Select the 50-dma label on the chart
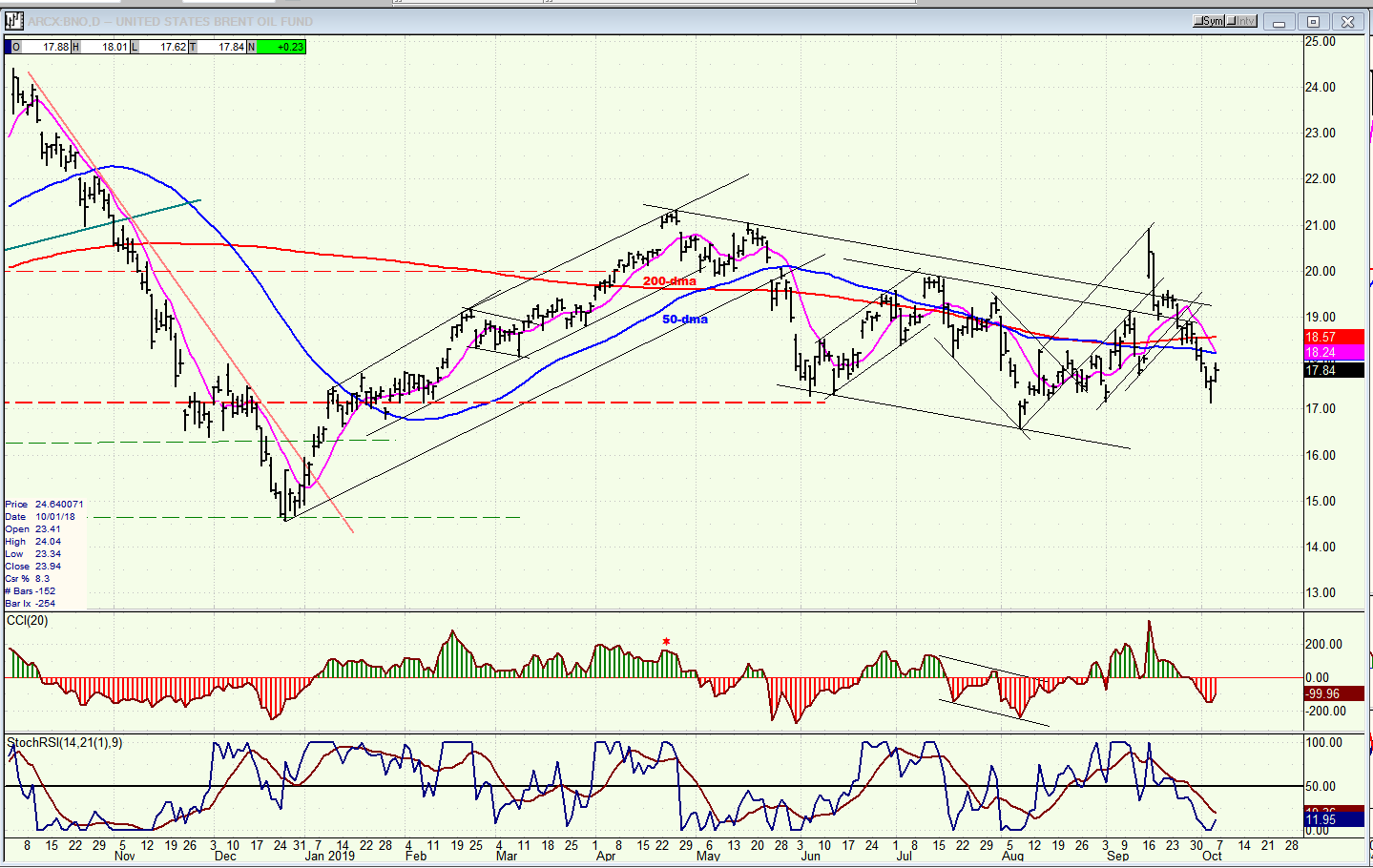Image resolution: width=1373 pixels, height=868 pixels. (x=685, y=319)
